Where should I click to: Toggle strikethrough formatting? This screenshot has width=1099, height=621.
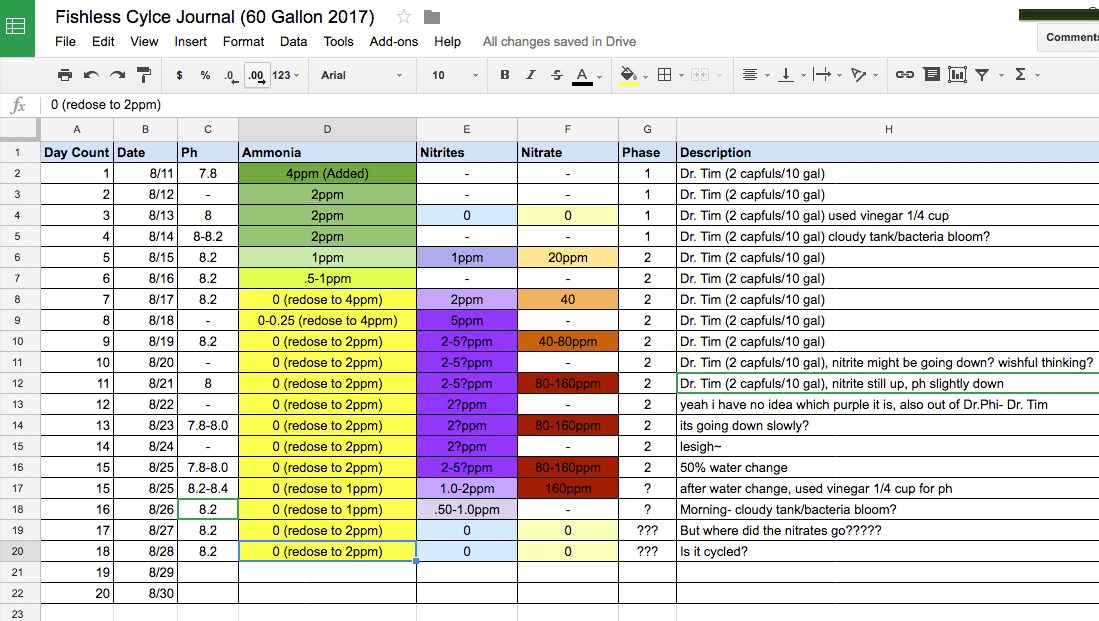click(x=556, y=75)
